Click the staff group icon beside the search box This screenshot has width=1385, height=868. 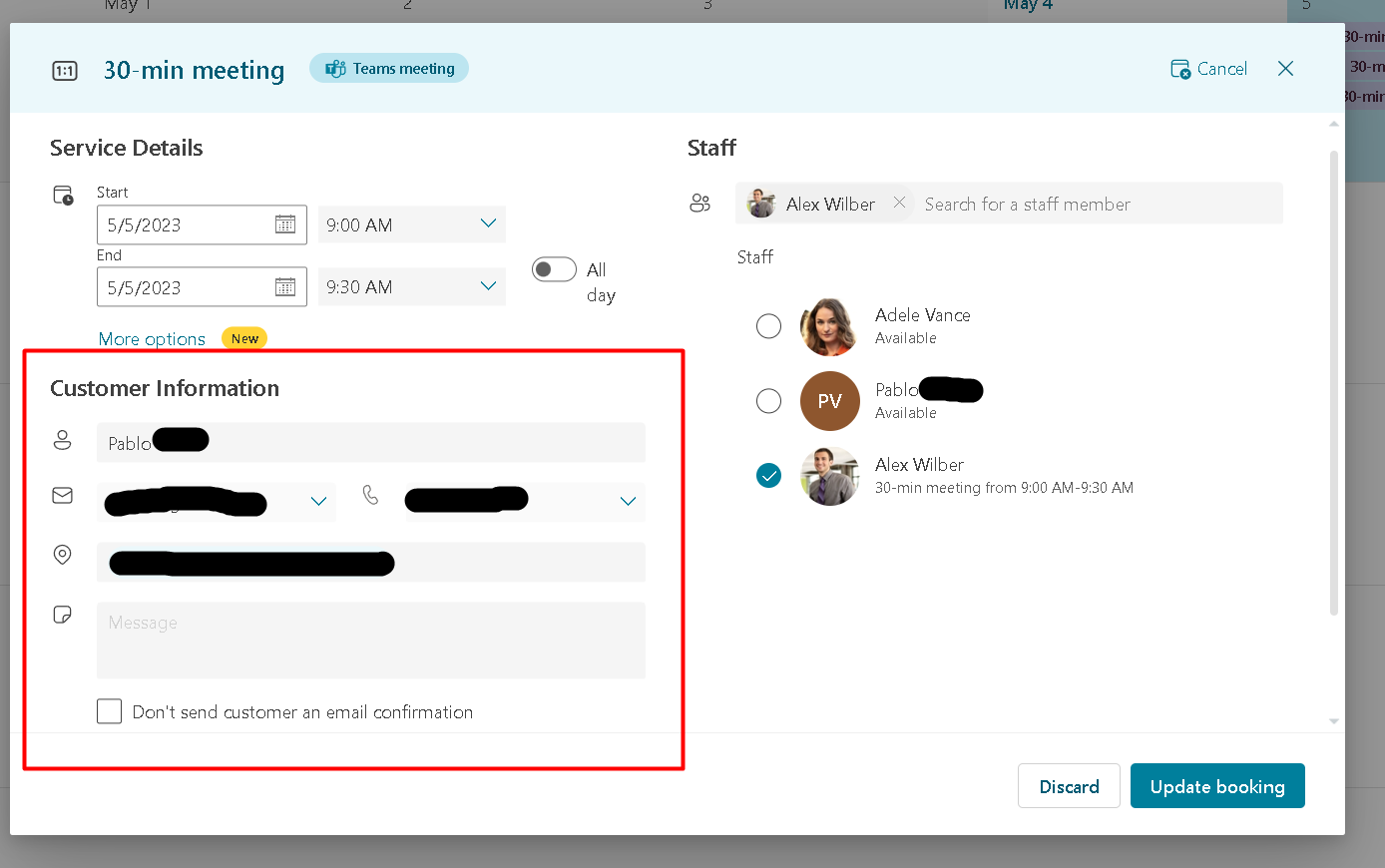tap(700, 203)
